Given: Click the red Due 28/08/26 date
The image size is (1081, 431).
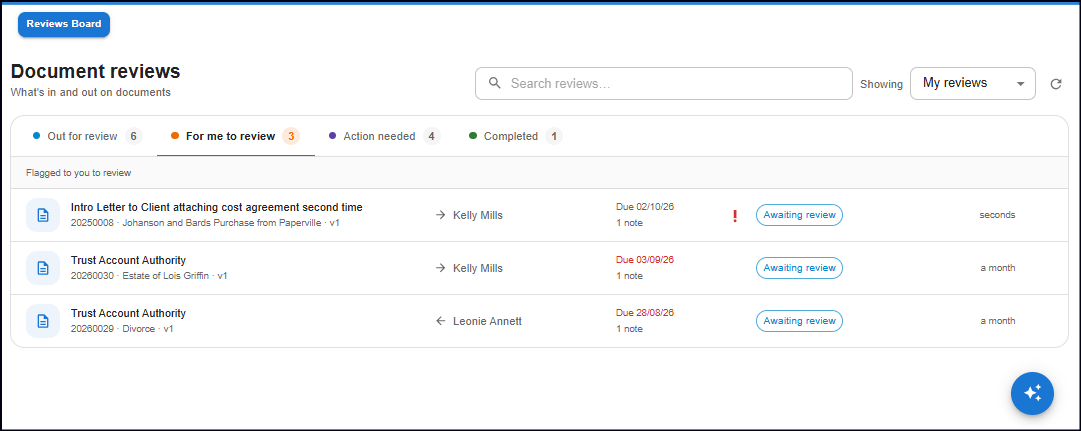Looking at the screenshot, I should (645, 313).
